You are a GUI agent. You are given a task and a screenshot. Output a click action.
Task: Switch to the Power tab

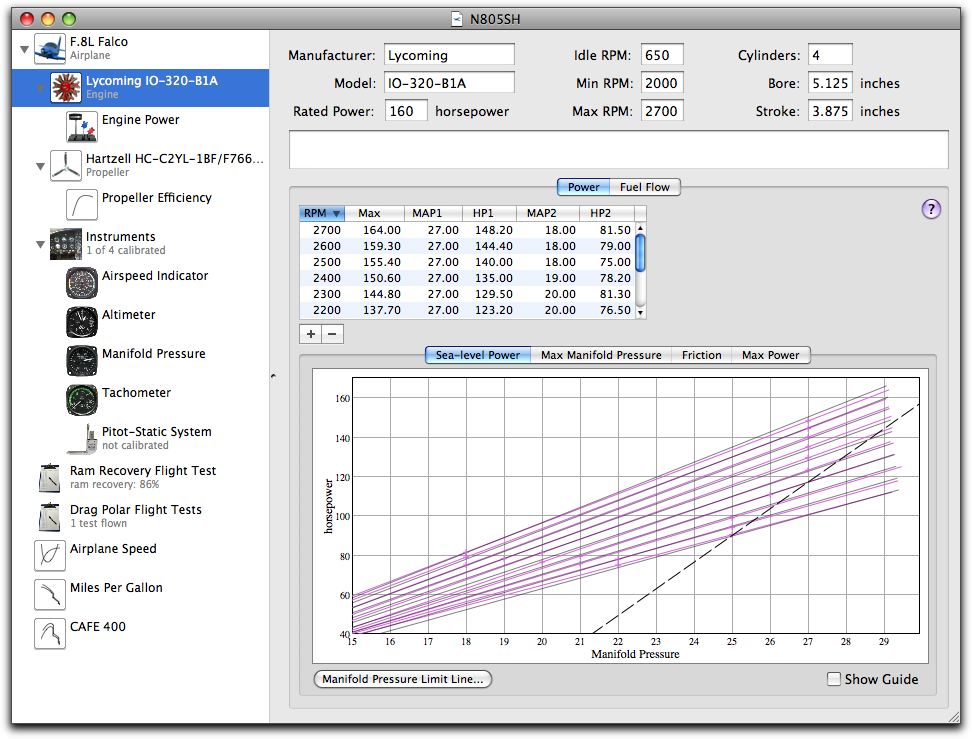point(583,187)
